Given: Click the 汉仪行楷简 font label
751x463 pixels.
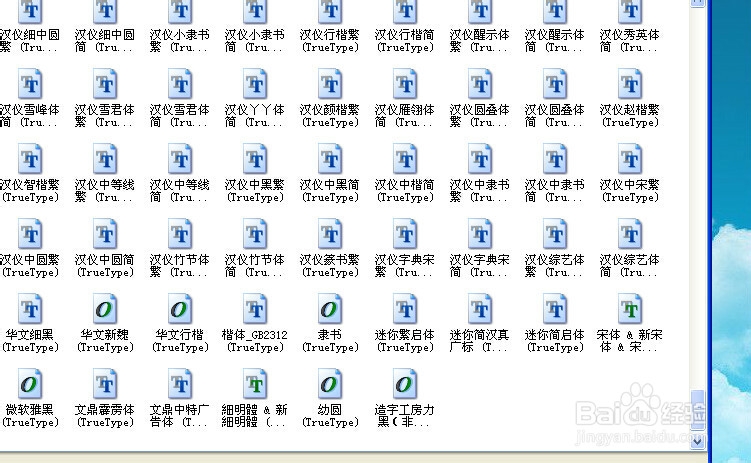Looking at the screenshot, I should pyautogui.click(x=405, y=41).
